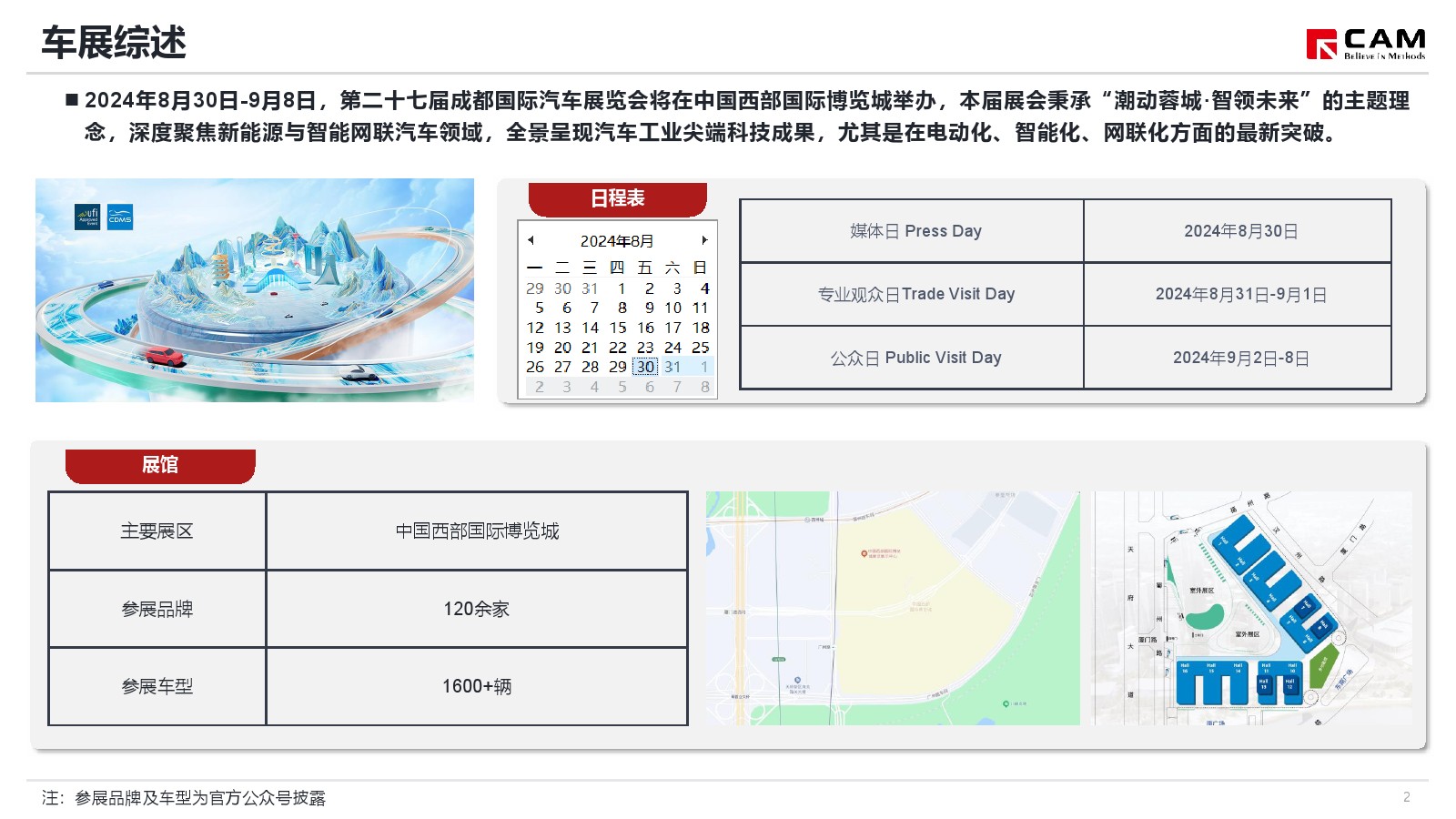Click the 车展综述 slide title
This screenshot has width=1456, height=819.
115,43
